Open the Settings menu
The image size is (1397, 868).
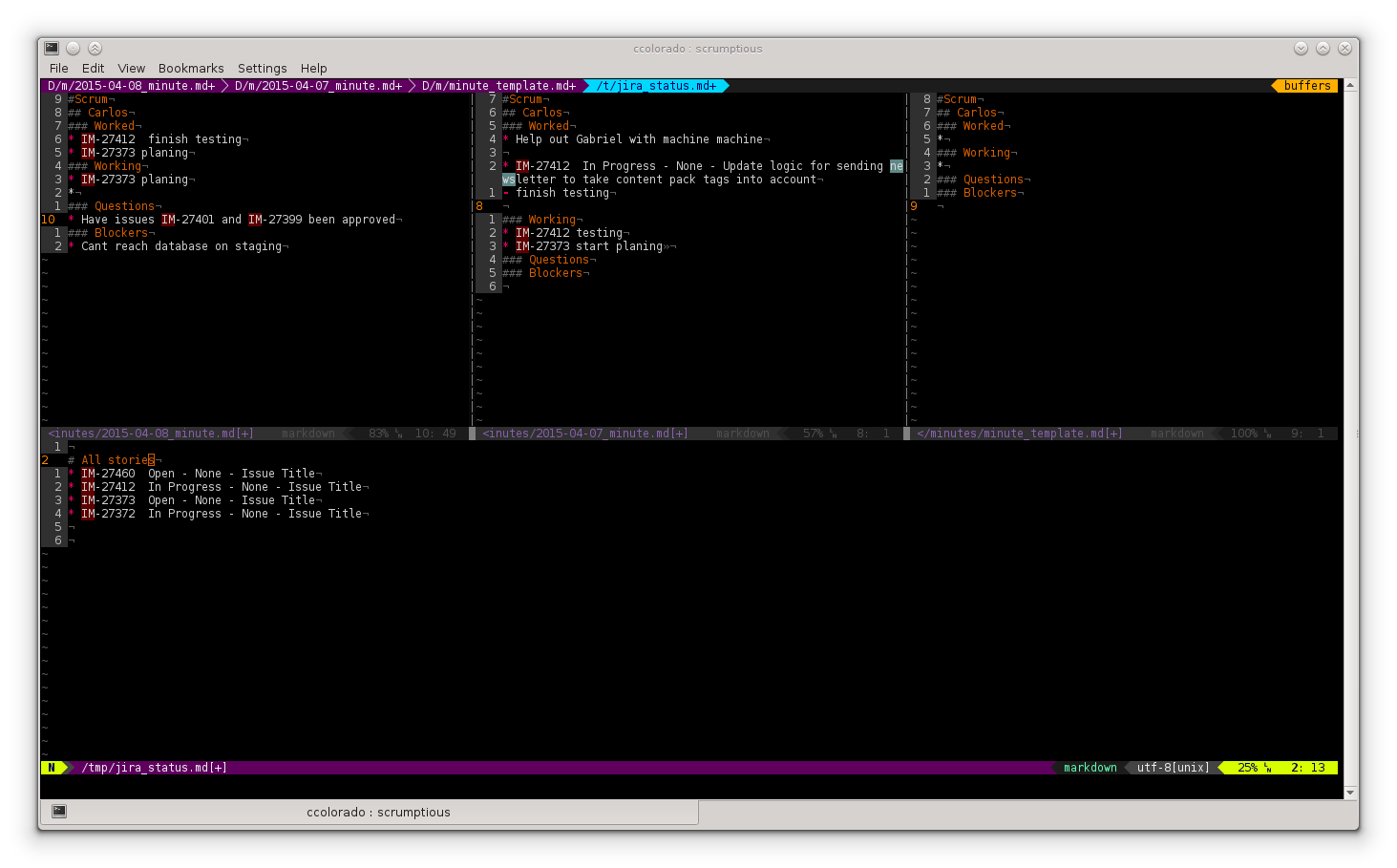(263, 68)
